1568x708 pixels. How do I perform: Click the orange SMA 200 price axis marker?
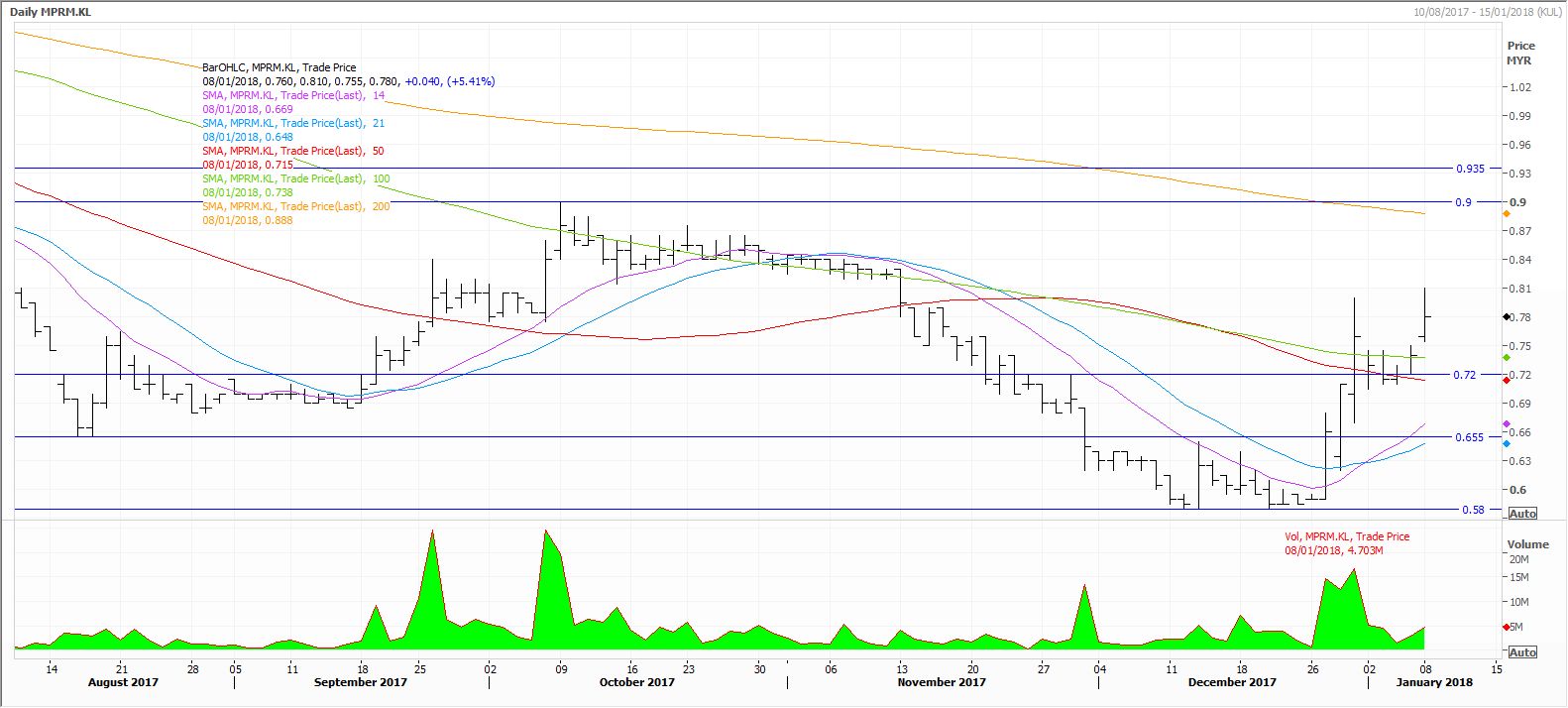tap(1507, 213)
